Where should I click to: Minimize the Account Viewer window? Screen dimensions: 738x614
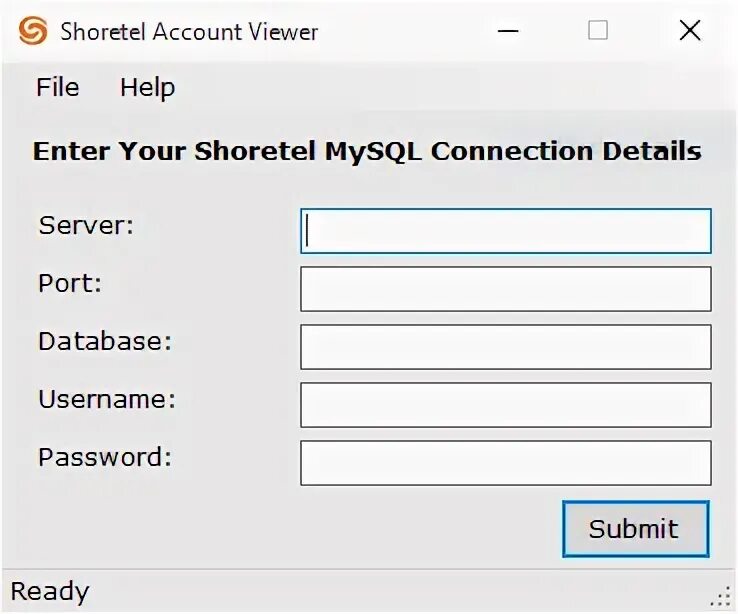507,31
